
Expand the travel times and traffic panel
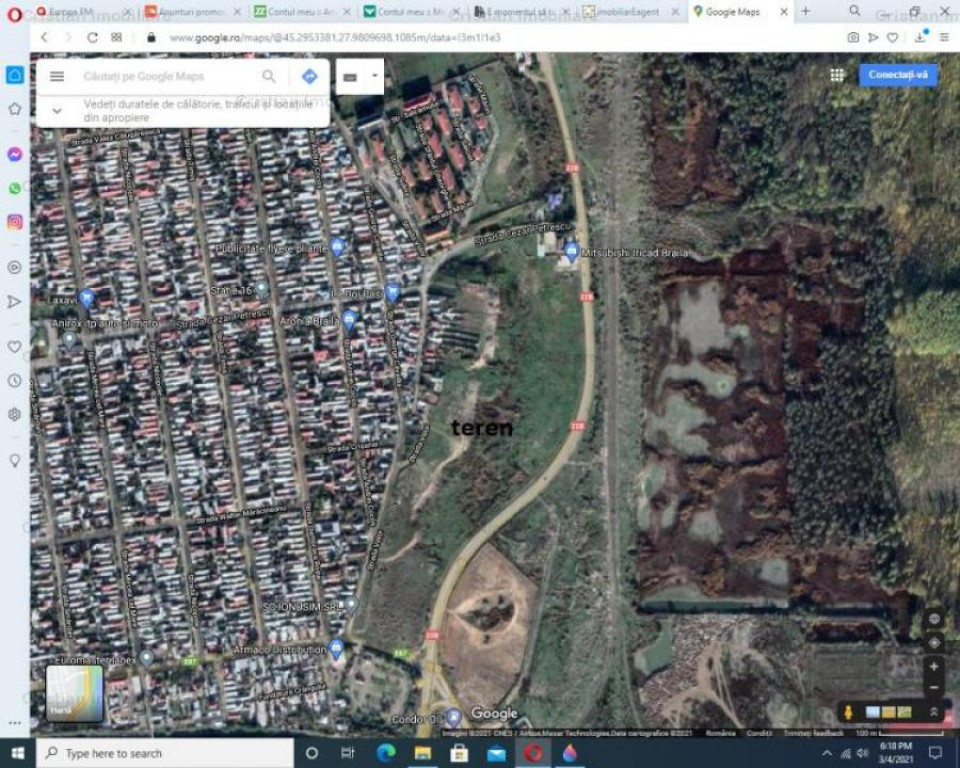57,111
